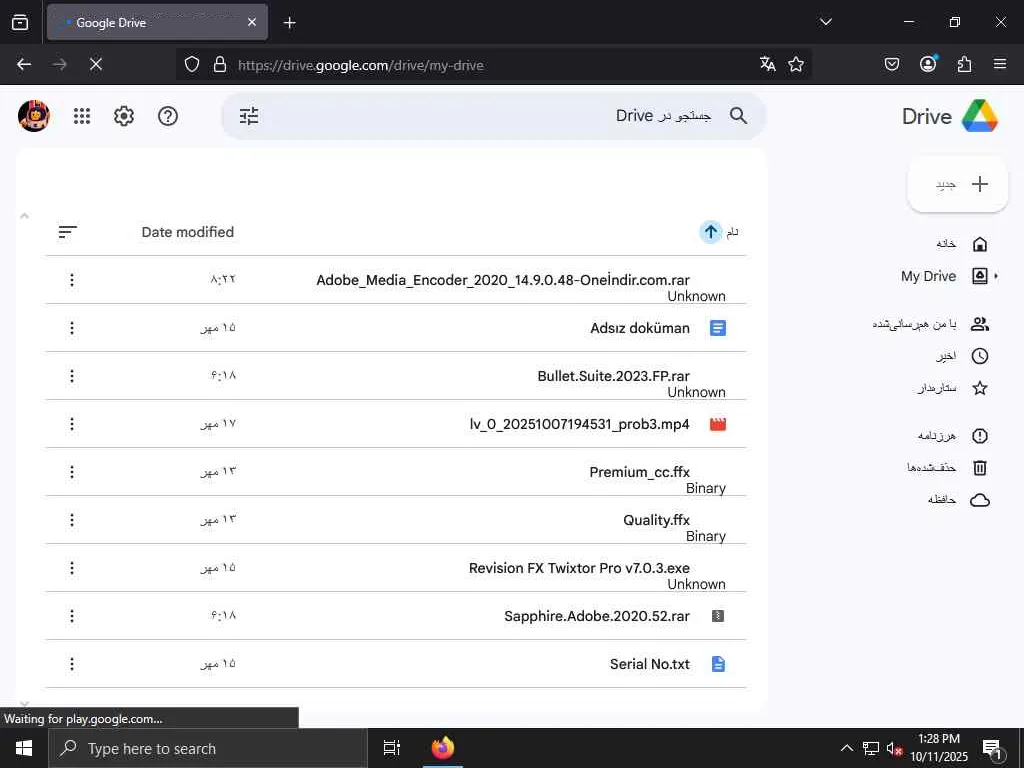Open Starred sidebar item

coord(951,388)
